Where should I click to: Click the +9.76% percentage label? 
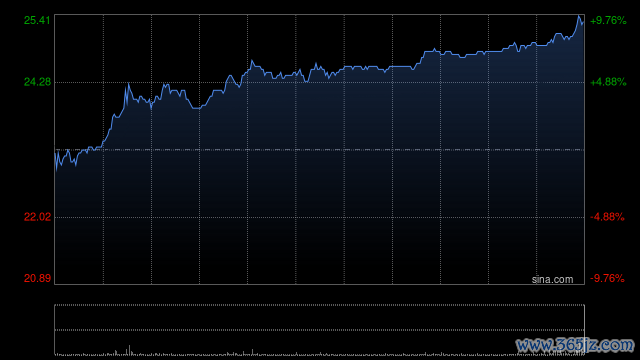608,20
